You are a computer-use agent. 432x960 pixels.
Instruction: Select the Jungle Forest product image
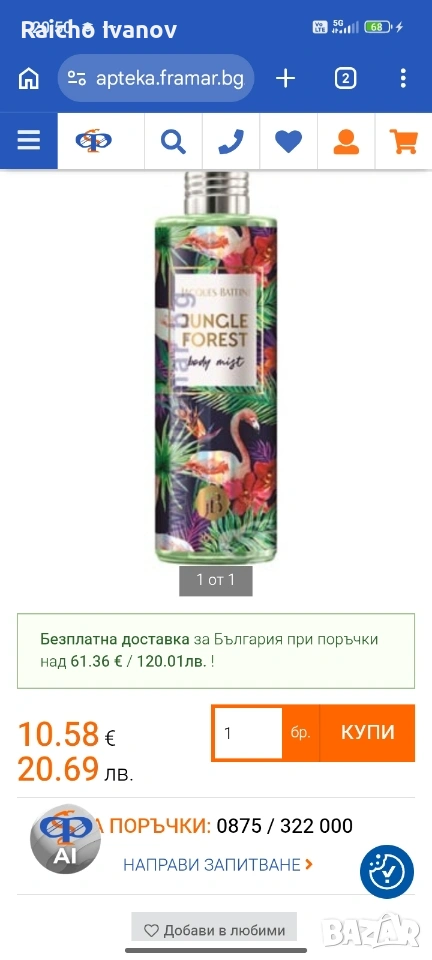point(215,364)
